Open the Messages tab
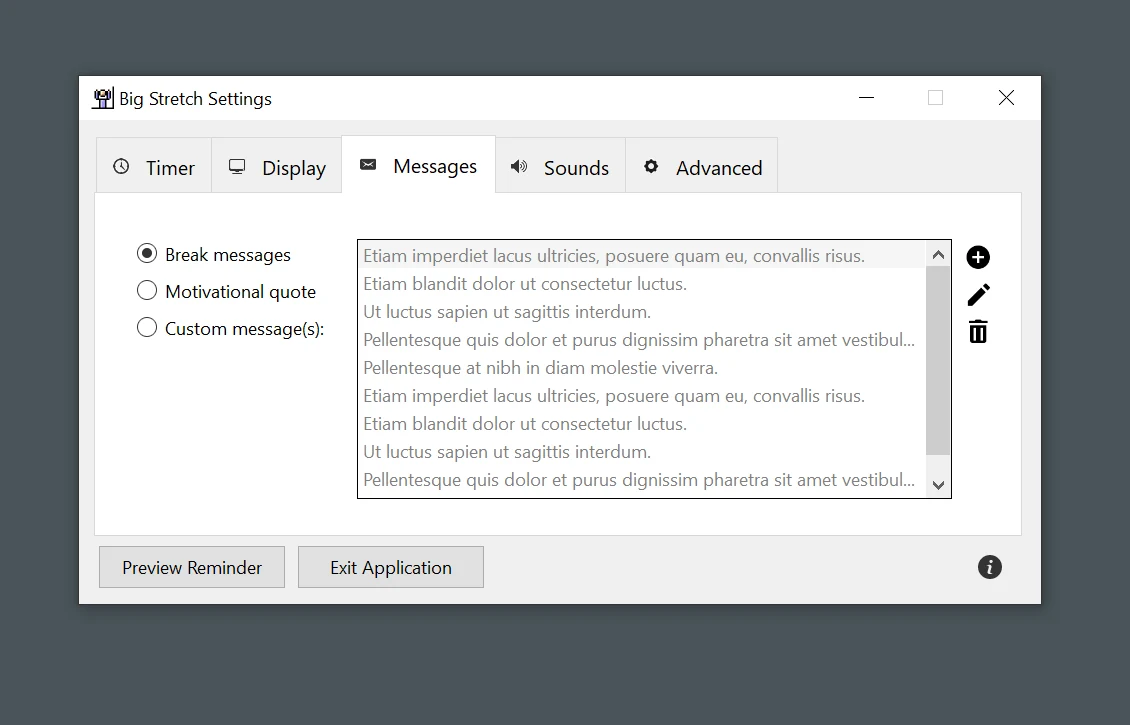Viewport: 1130px width, 725px height. point(419,166)
